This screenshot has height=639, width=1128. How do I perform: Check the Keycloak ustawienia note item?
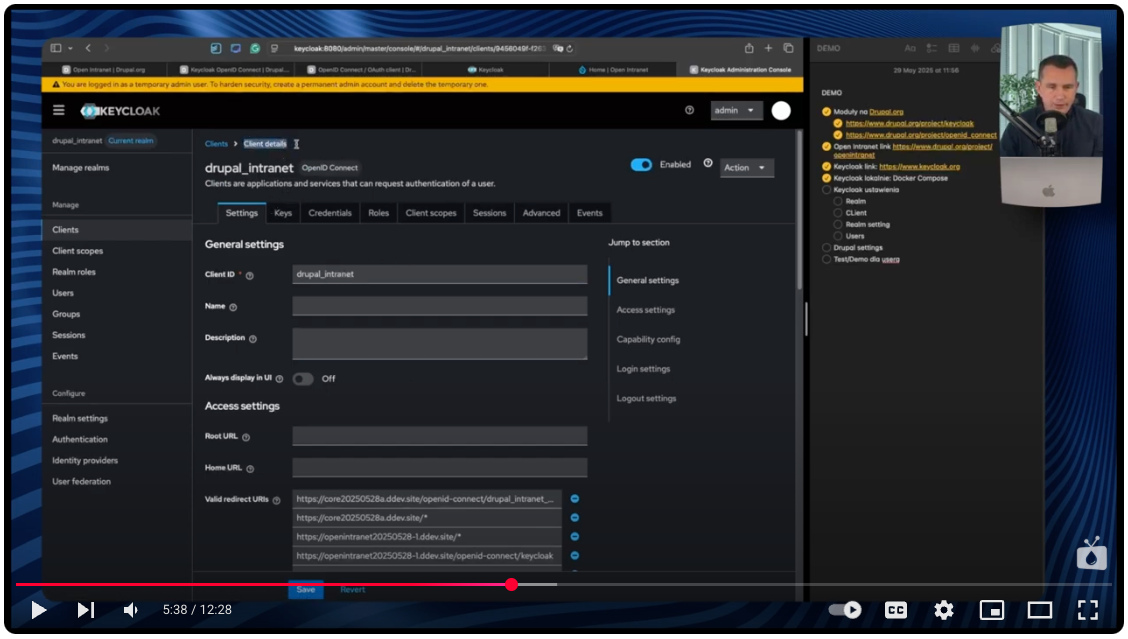click(x=827, y=189)
